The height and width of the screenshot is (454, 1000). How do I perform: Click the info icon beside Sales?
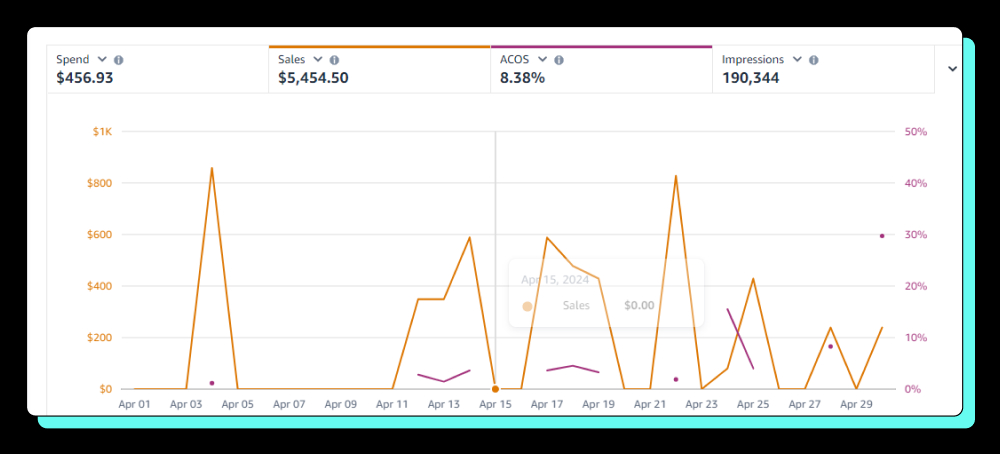(334, 60)
